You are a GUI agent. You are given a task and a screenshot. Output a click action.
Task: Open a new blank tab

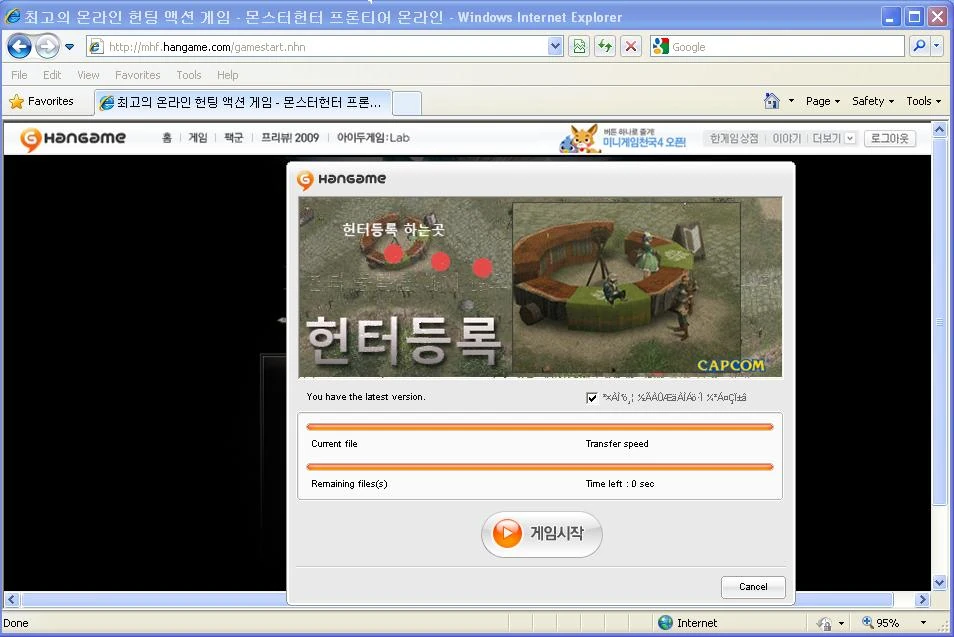pos(407,103)
